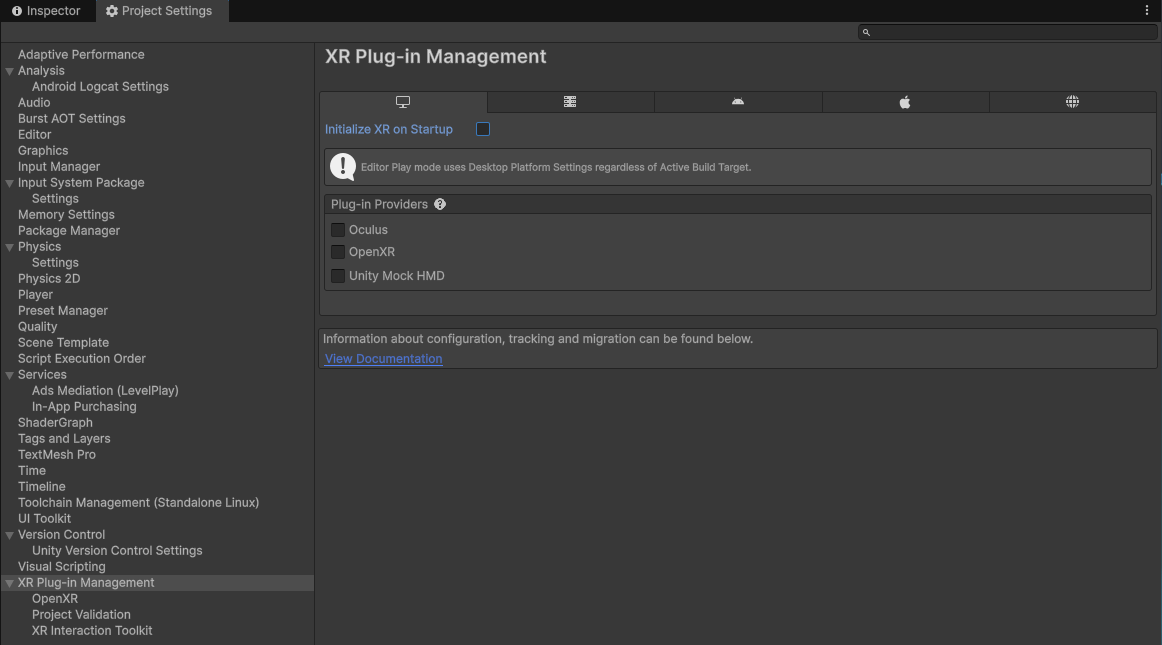The height and width of the screenshot is (645, 1162).
Task: Collapse the Input System Package arrow
Action: (10, 183)
